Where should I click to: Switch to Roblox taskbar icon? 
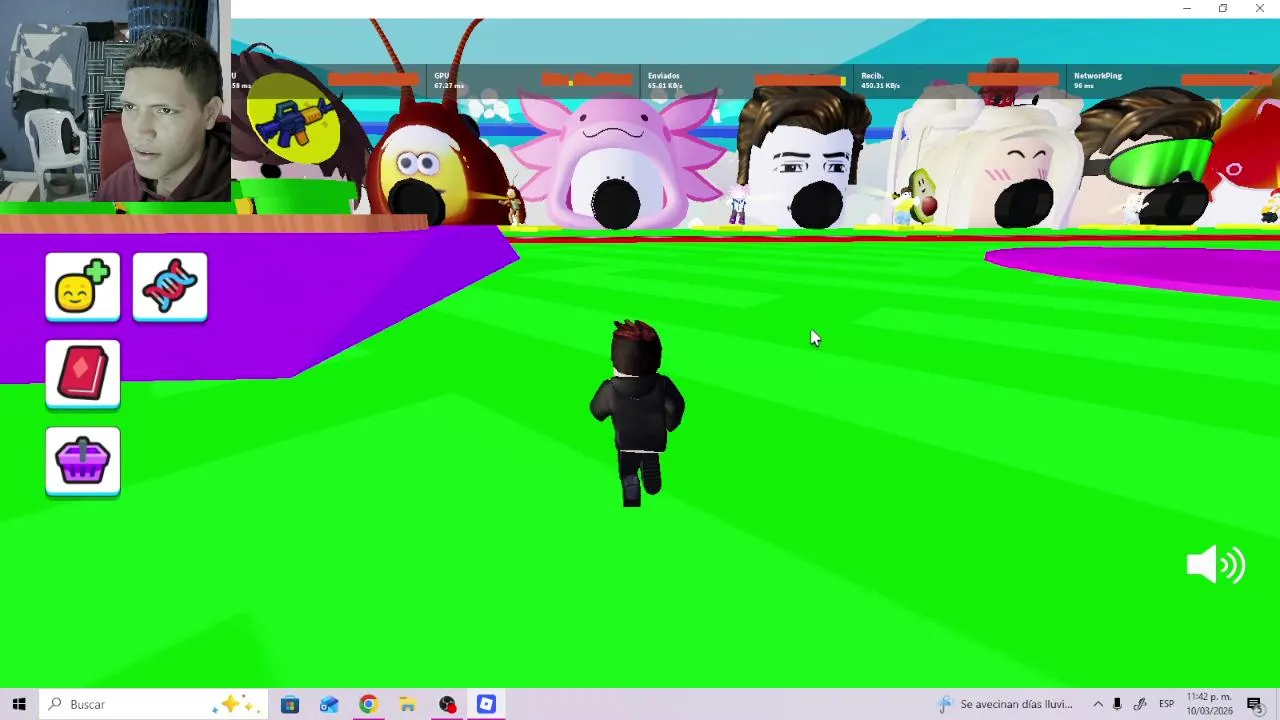486,704
